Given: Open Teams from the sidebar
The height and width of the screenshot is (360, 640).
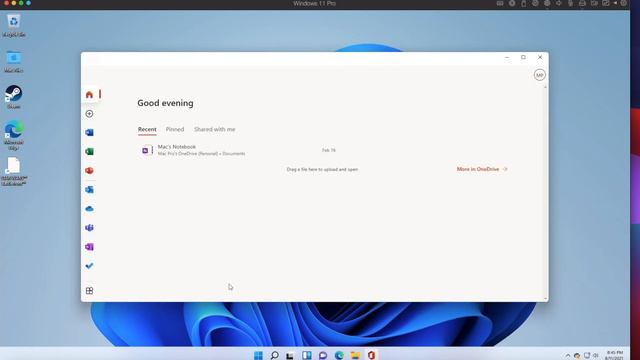Looking at the screenshot, I should (89, 228).
